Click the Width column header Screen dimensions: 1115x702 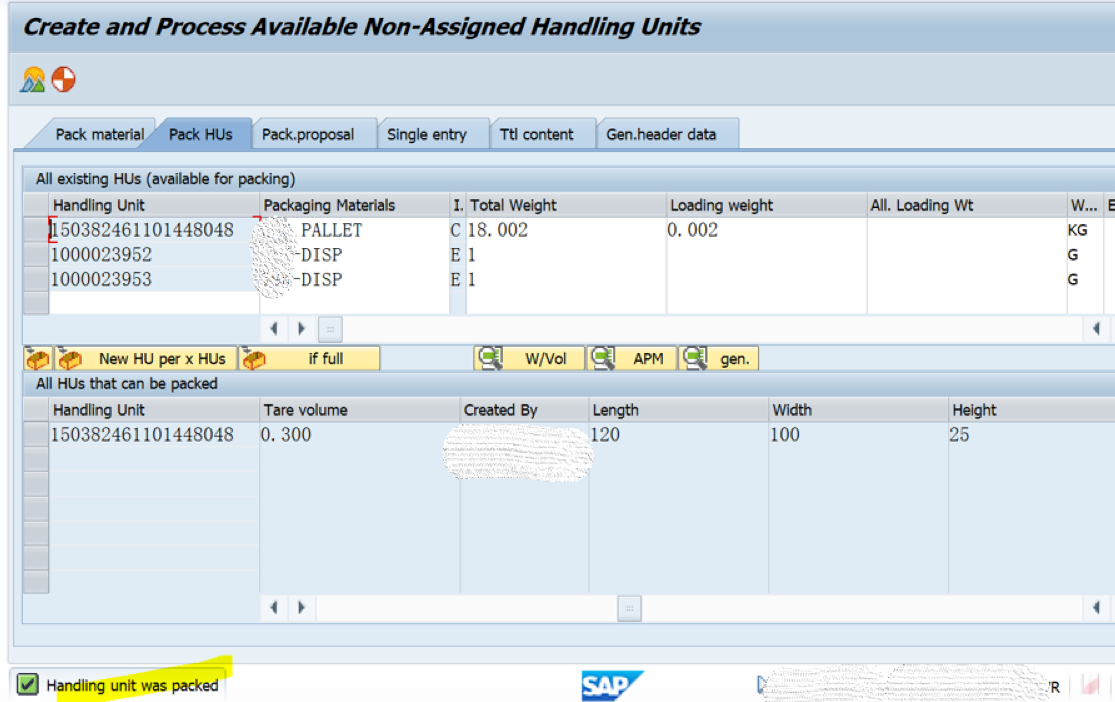pyautogui.click(x=858, y=410)
